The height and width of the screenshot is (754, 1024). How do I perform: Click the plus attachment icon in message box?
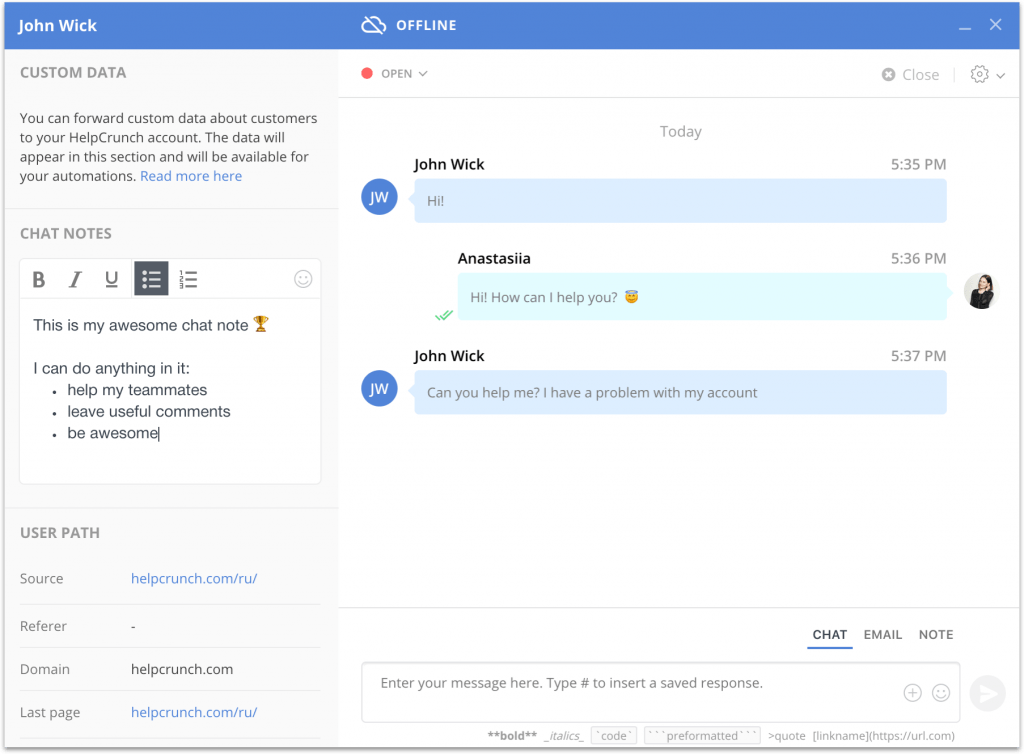pyautogui.click(x=912, y=693)
